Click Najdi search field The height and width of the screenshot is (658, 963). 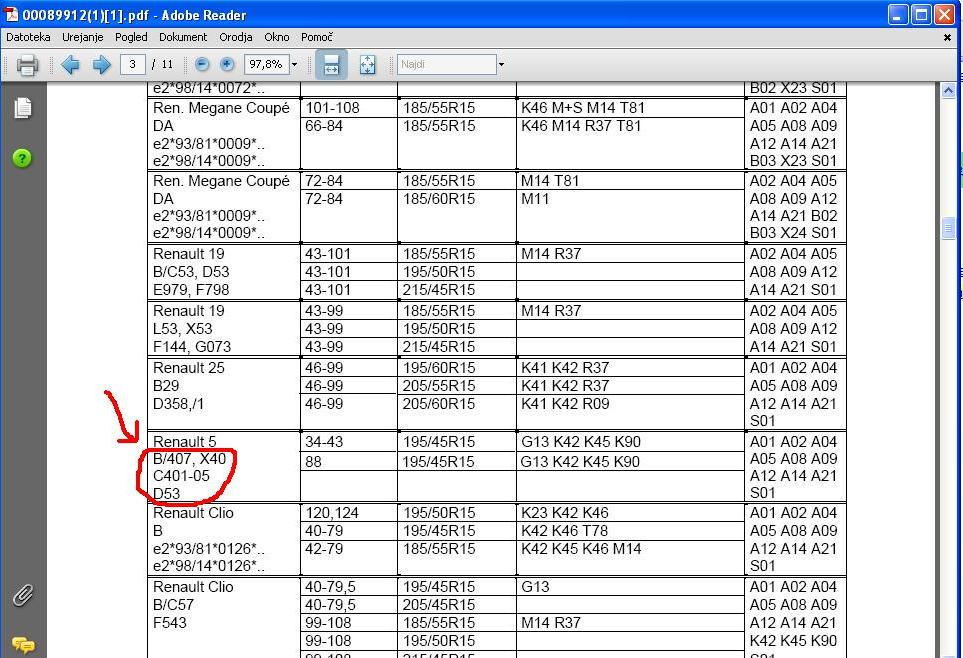coord(446,65)
